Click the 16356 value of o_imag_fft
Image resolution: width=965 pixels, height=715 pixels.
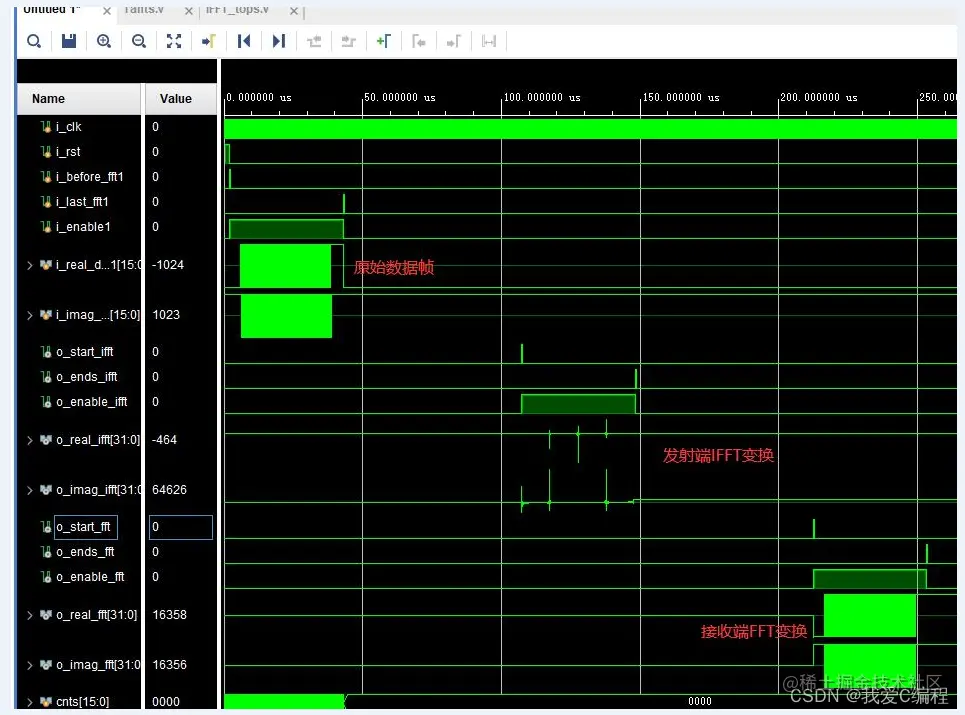[169, 665]
